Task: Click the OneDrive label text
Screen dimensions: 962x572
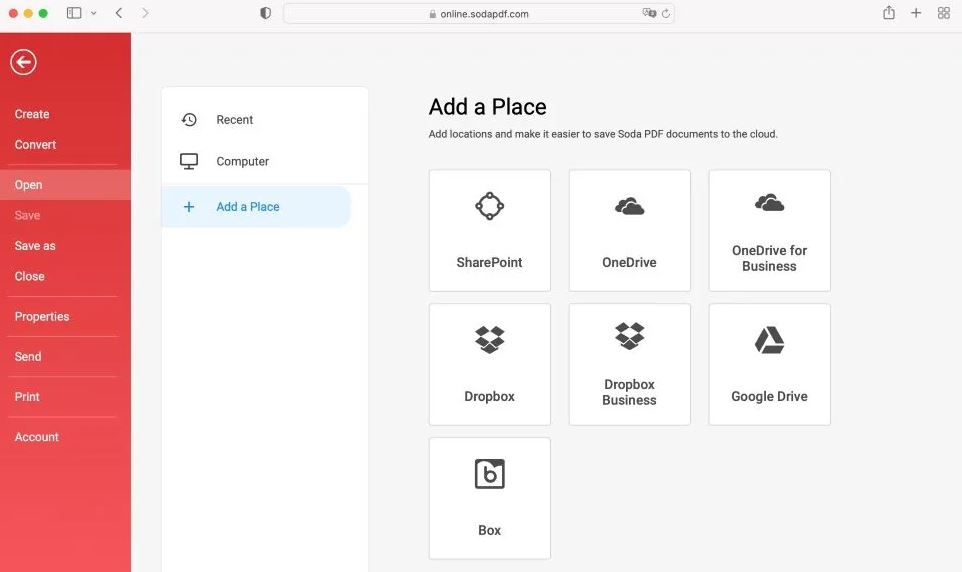Action: click(x=629, y=263)
